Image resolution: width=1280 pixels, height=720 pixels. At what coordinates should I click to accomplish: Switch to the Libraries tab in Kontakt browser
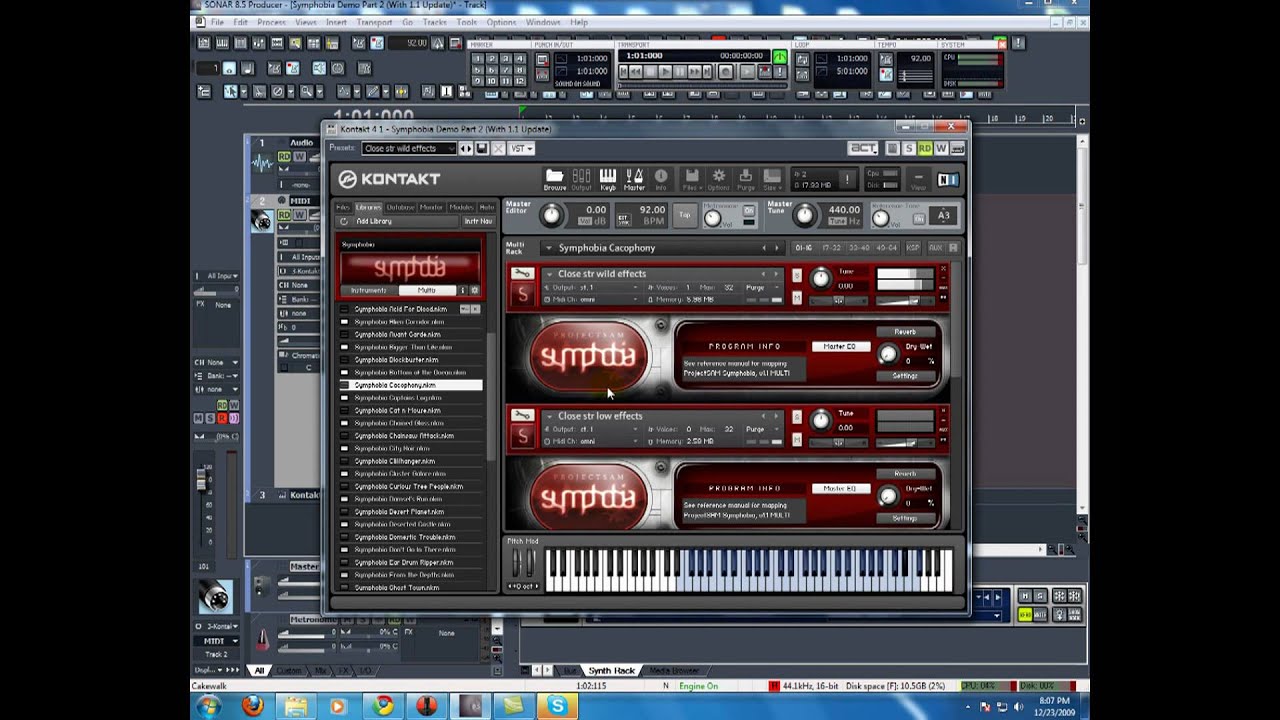(368, 207)
